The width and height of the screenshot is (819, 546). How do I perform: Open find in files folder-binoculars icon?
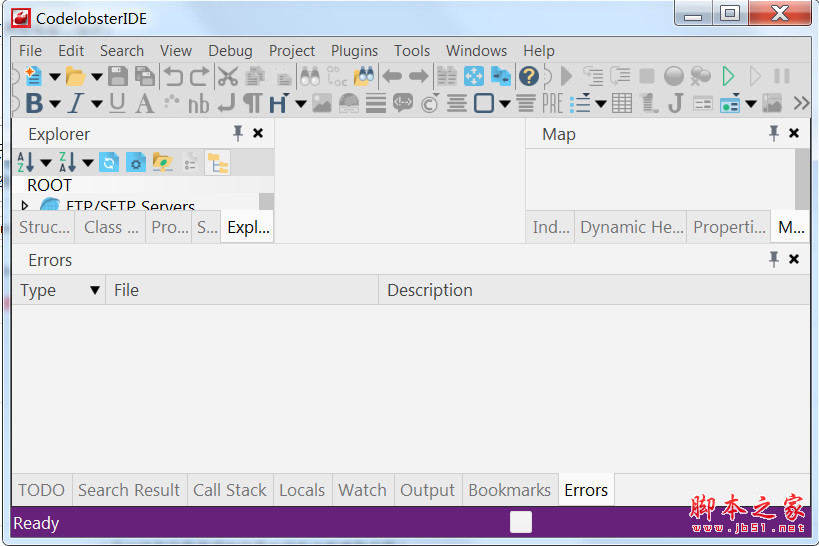point(364,76)
